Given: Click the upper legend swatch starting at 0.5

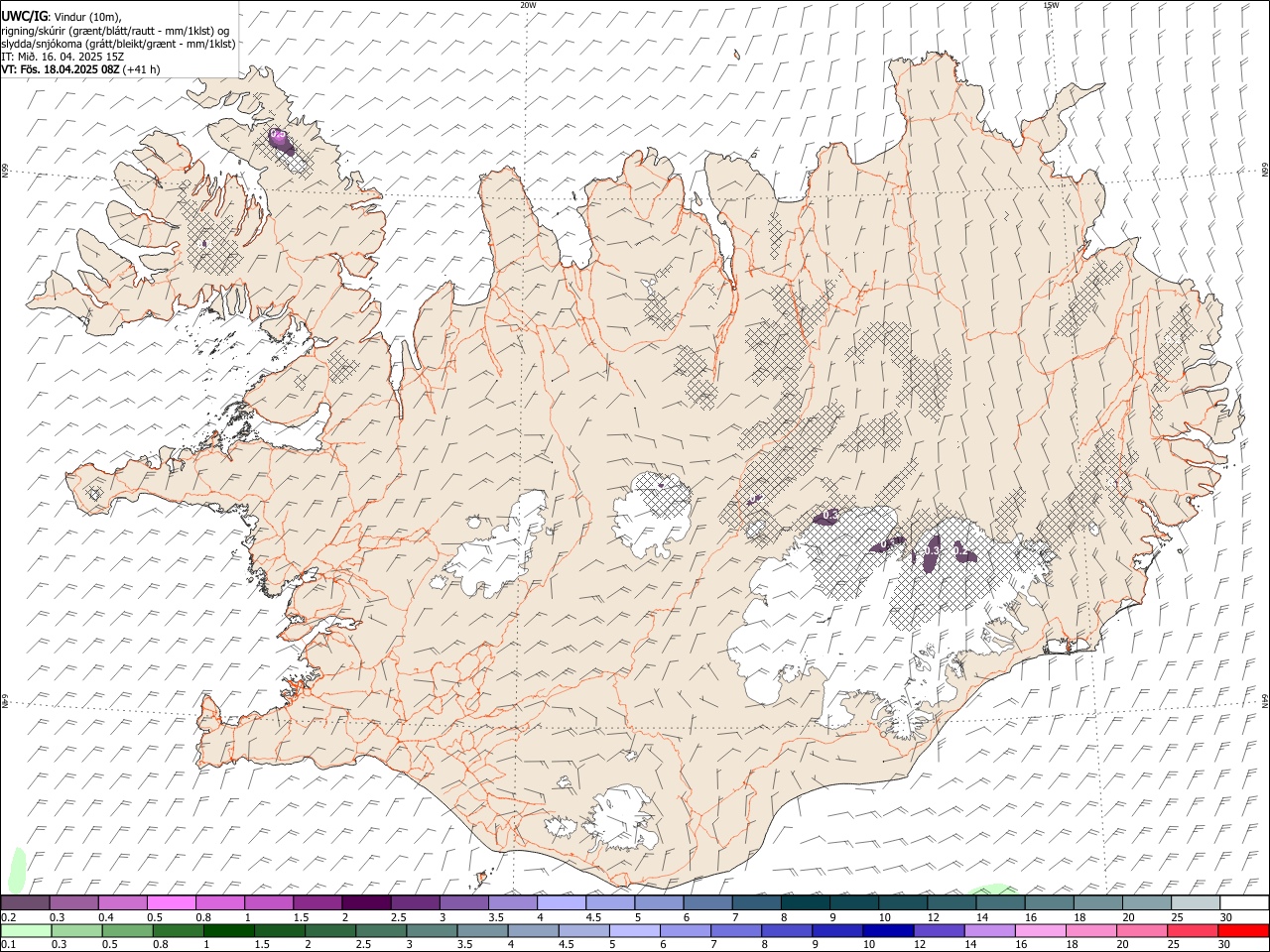Looking at the screenshot, I should 172,902.
